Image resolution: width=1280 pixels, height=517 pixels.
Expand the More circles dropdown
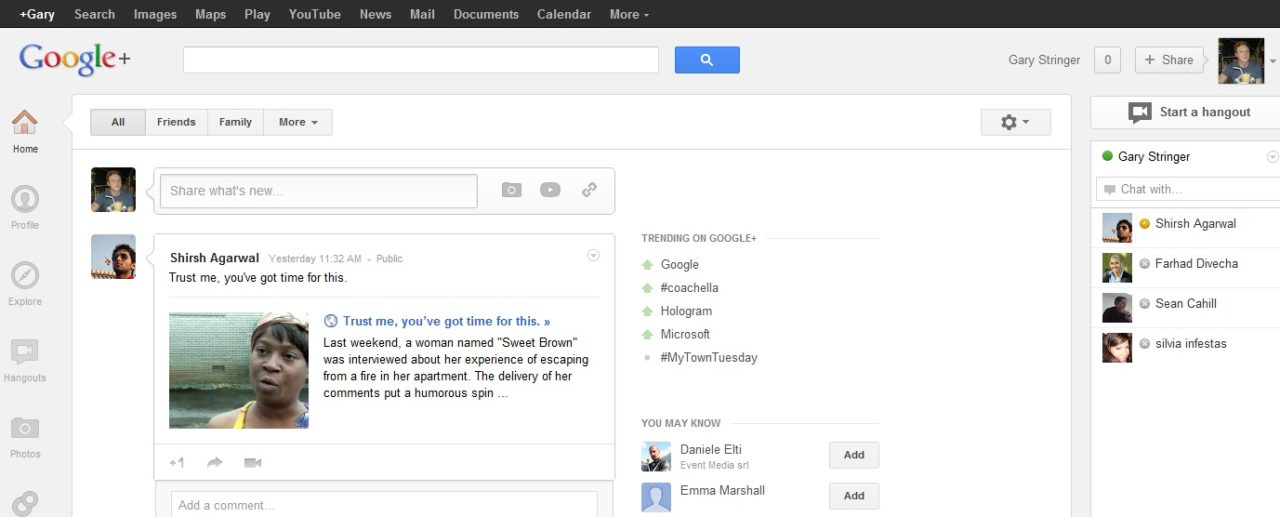coord(298,122)
